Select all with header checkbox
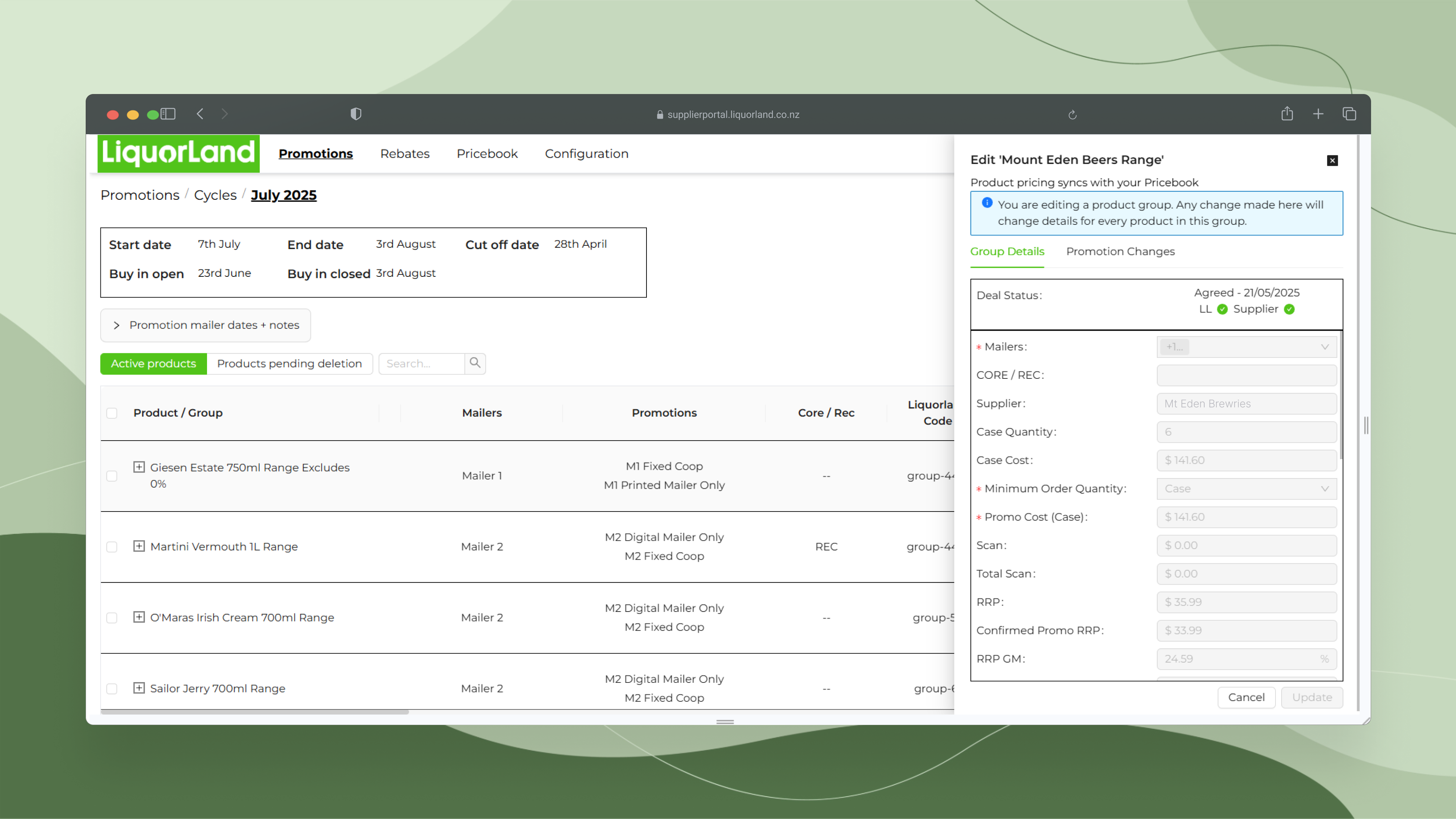The image size is (1456, 819). click(112, 413)
